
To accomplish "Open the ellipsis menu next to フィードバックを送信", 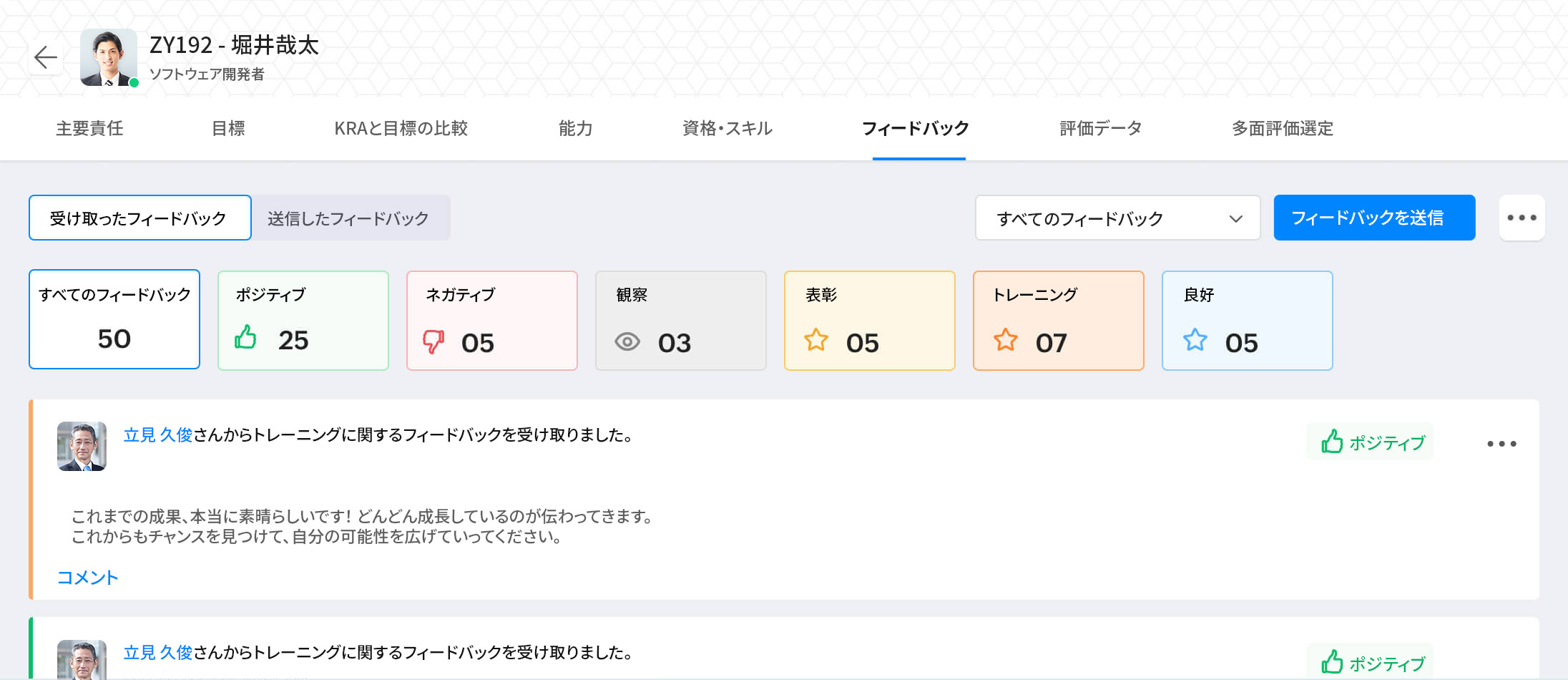I will click(x=1522, y=218).
